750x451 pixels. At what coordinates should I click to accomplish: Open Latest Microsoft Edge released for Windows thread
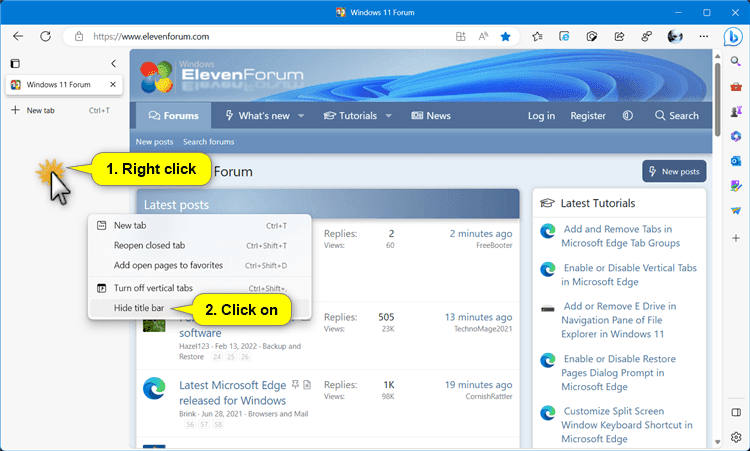click(232, 393)
